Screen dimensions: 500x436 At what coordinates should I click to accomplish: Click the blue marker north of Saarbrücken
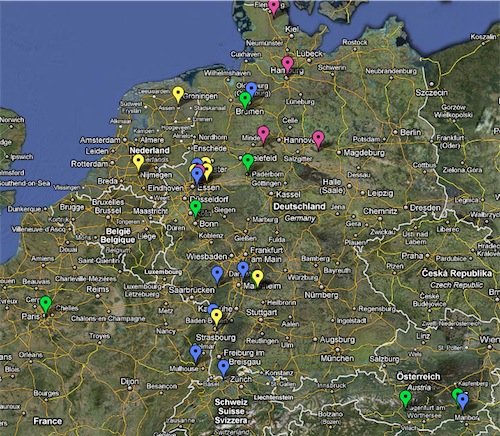pos(217,275)
